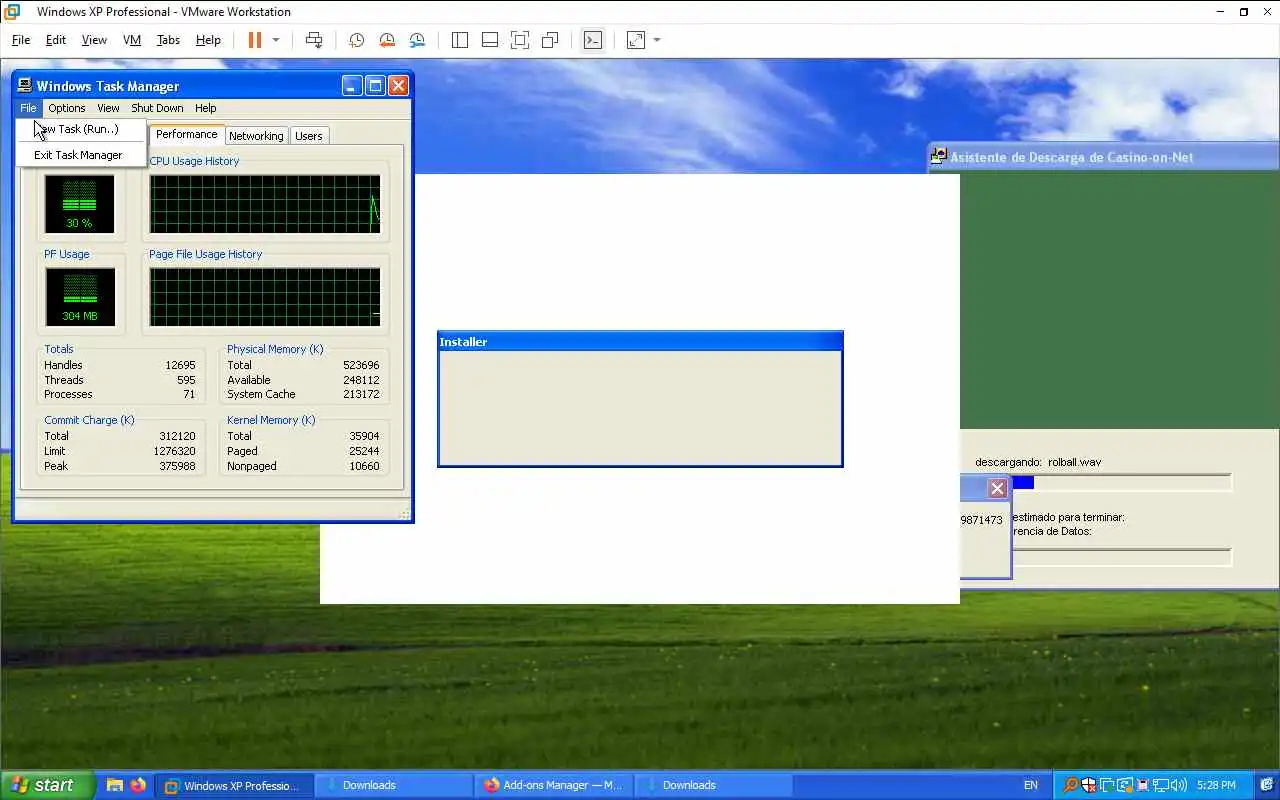Open the console view icon in toolbar
Image resolution: width=1280 pixels, height=800 pixels.
point(593,40)
